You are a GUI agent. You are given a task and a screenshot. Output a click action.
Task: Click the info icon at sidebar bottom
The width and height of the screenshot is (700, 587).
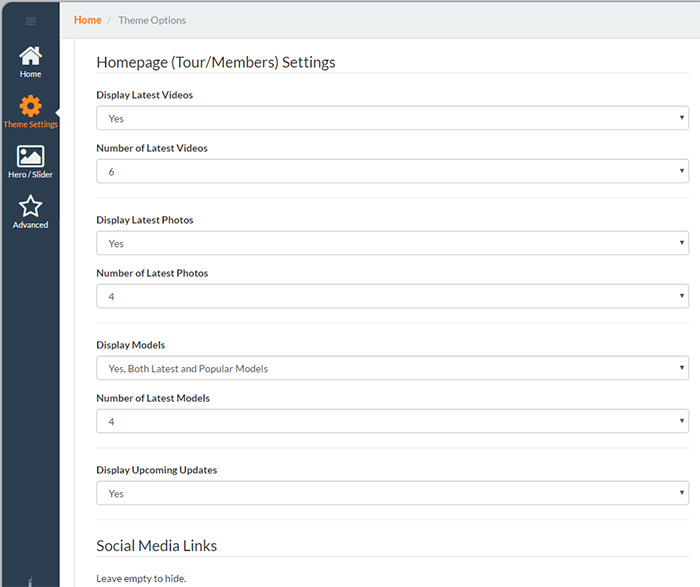click(30, 582)
